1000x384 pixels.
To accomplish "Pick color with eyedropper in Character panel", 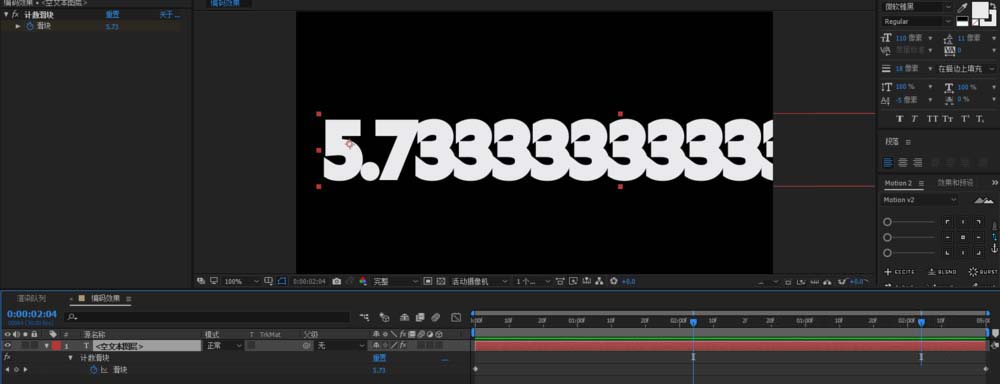I will (963, 7).
